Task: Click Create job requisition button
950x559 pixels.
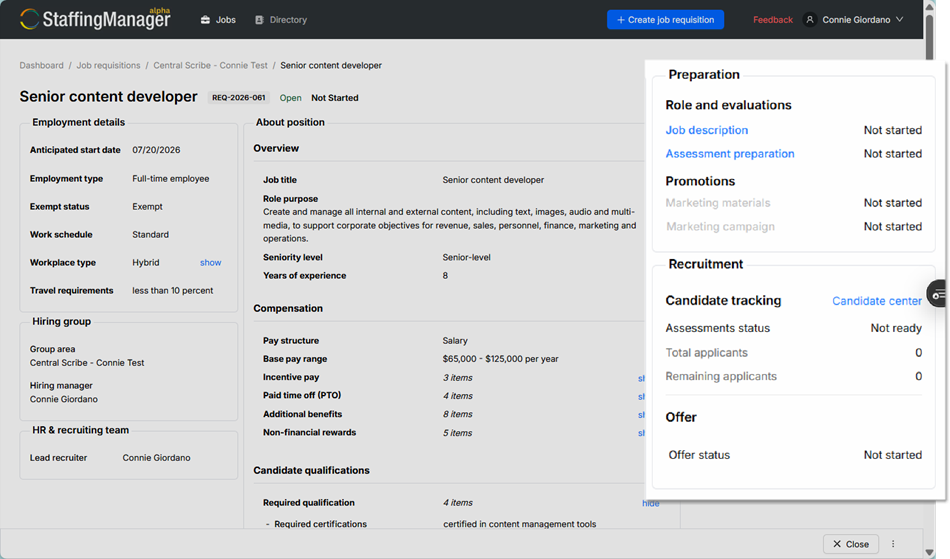Action: coord(665,20)
